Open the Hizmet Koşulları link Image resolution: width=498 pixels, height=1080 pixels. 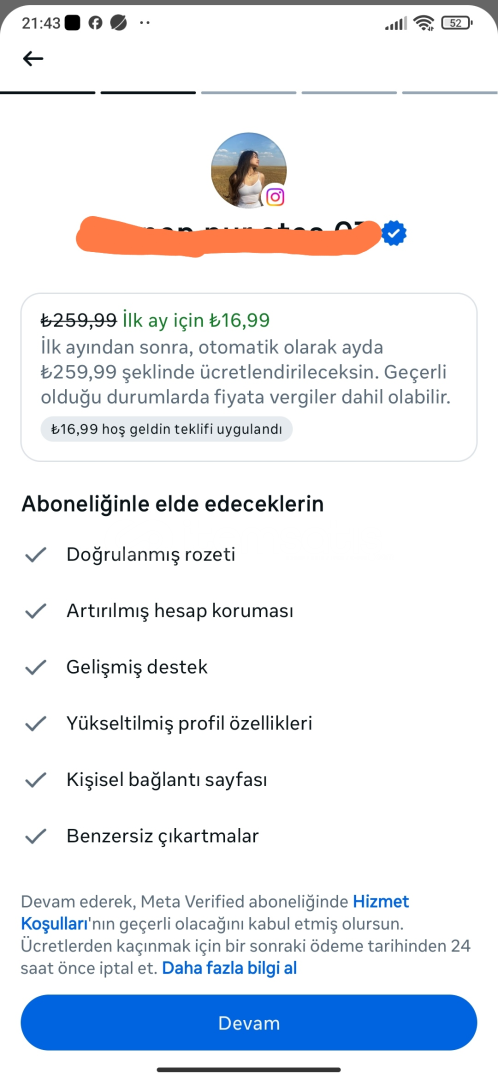click(215, 912)
